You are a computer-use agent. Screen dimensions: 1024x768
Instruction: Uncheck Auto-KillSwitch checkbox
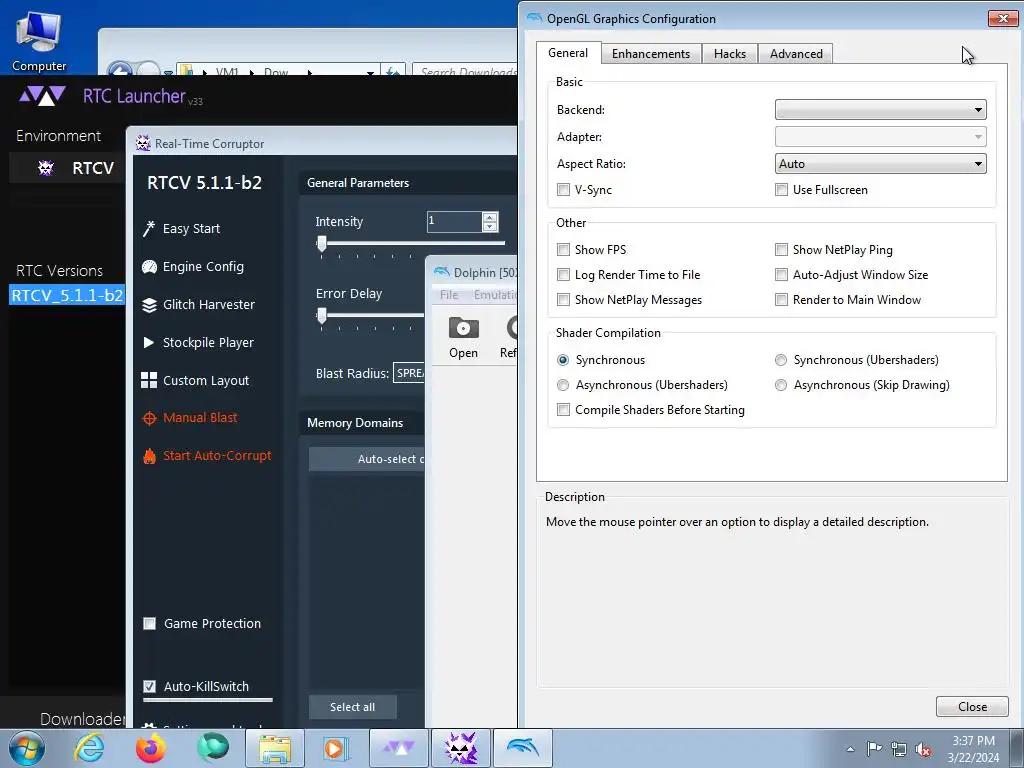(150, 686)
